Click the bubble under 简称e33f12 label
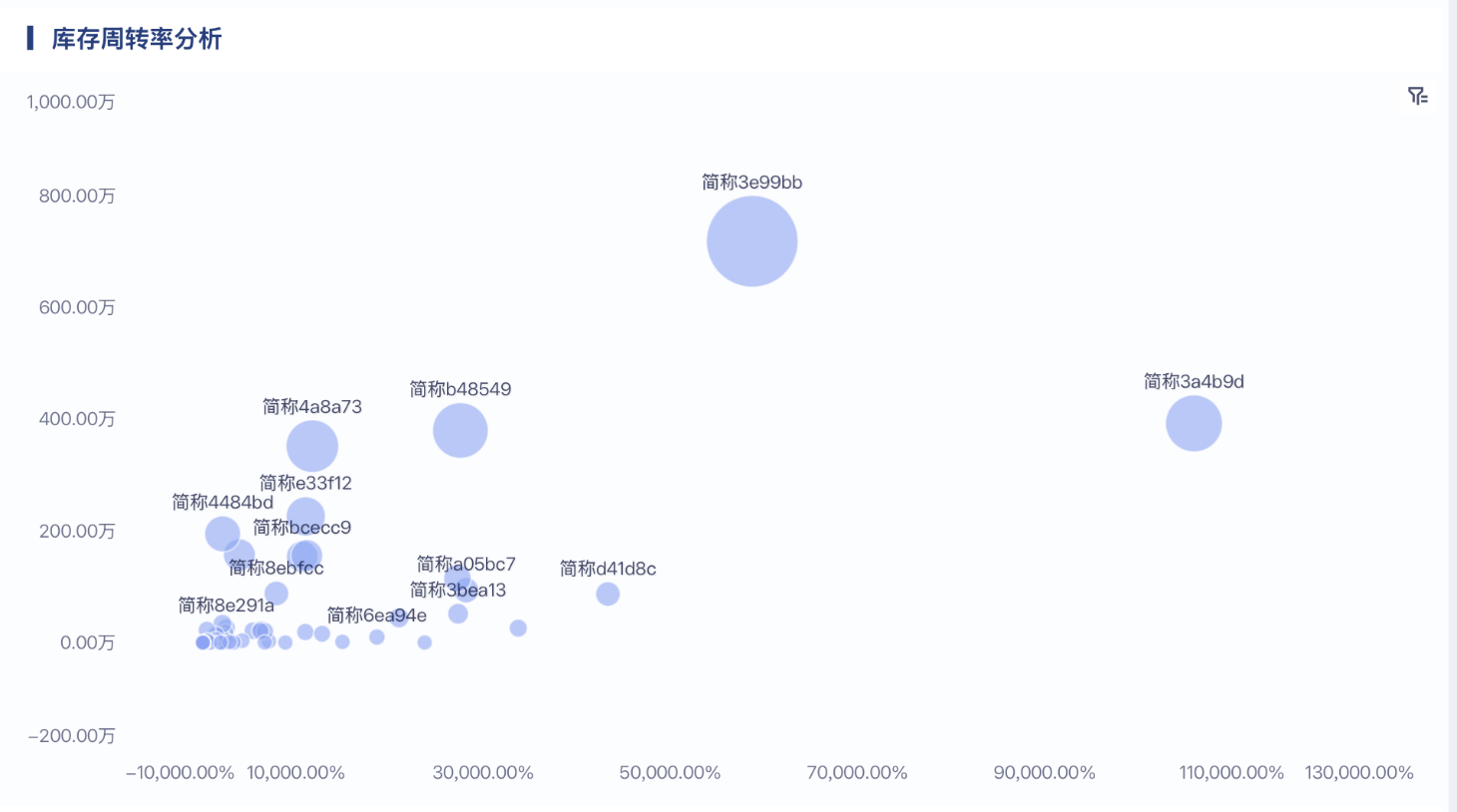The image size is (1457, 812). [305, 516]
